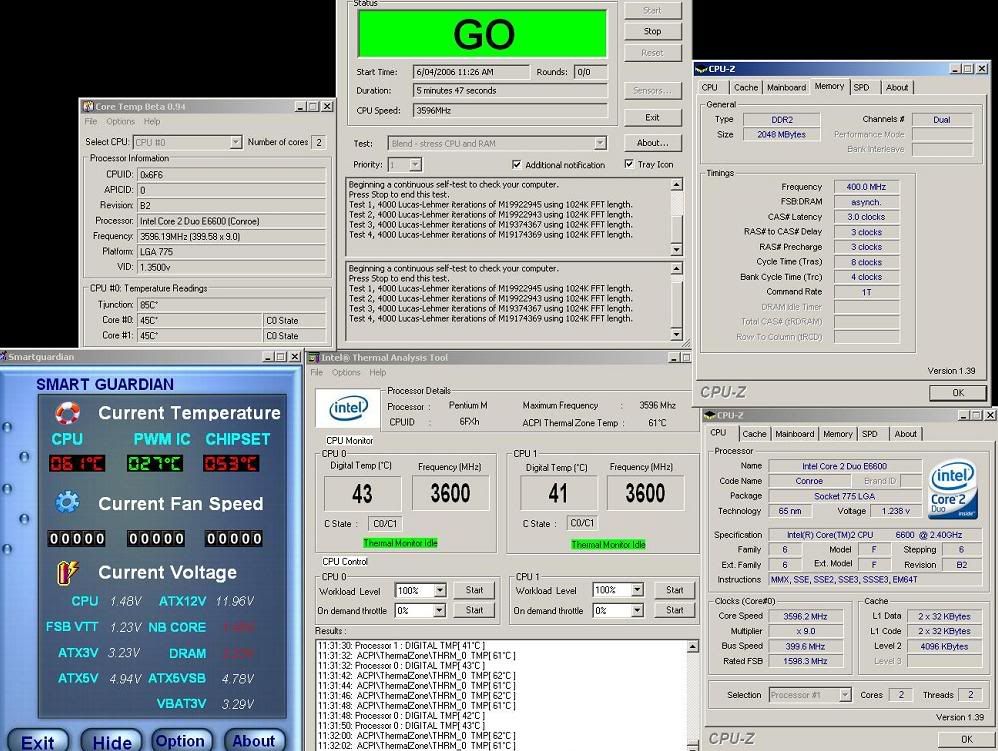Click the Processor field reading Intel Core 2 Duo E6600 (Conroe)
The height and width of the screenshot is (751, 998).
tap(232, 221)
